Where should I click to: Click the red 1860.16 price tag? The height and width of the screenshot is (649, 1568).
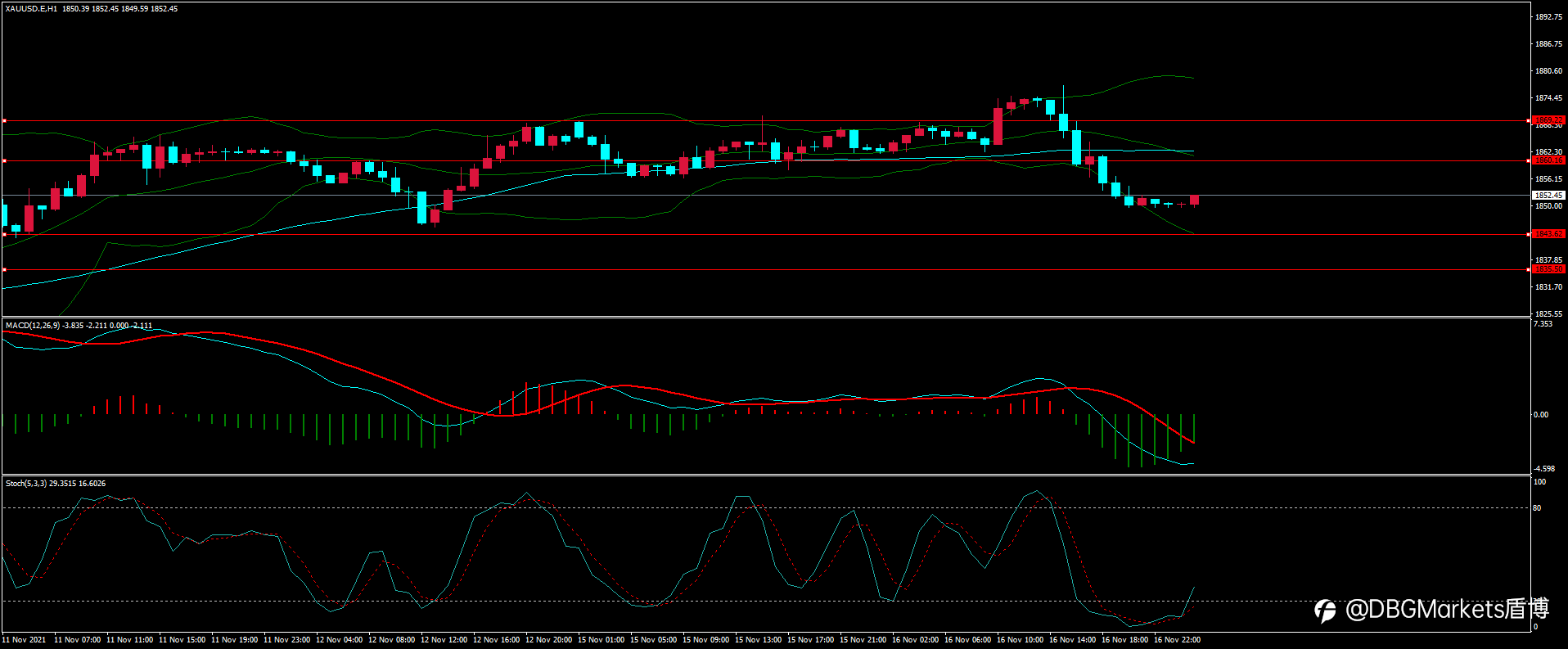click(x=1548, y=160)
